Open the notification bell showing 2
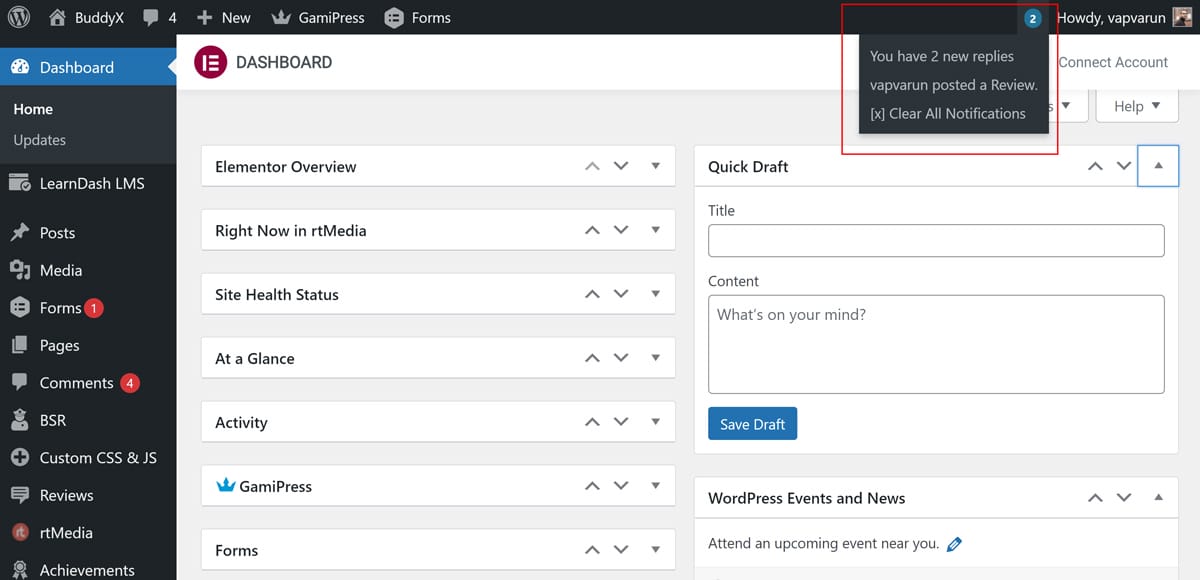1200x580 pixels. [1032, 18]
